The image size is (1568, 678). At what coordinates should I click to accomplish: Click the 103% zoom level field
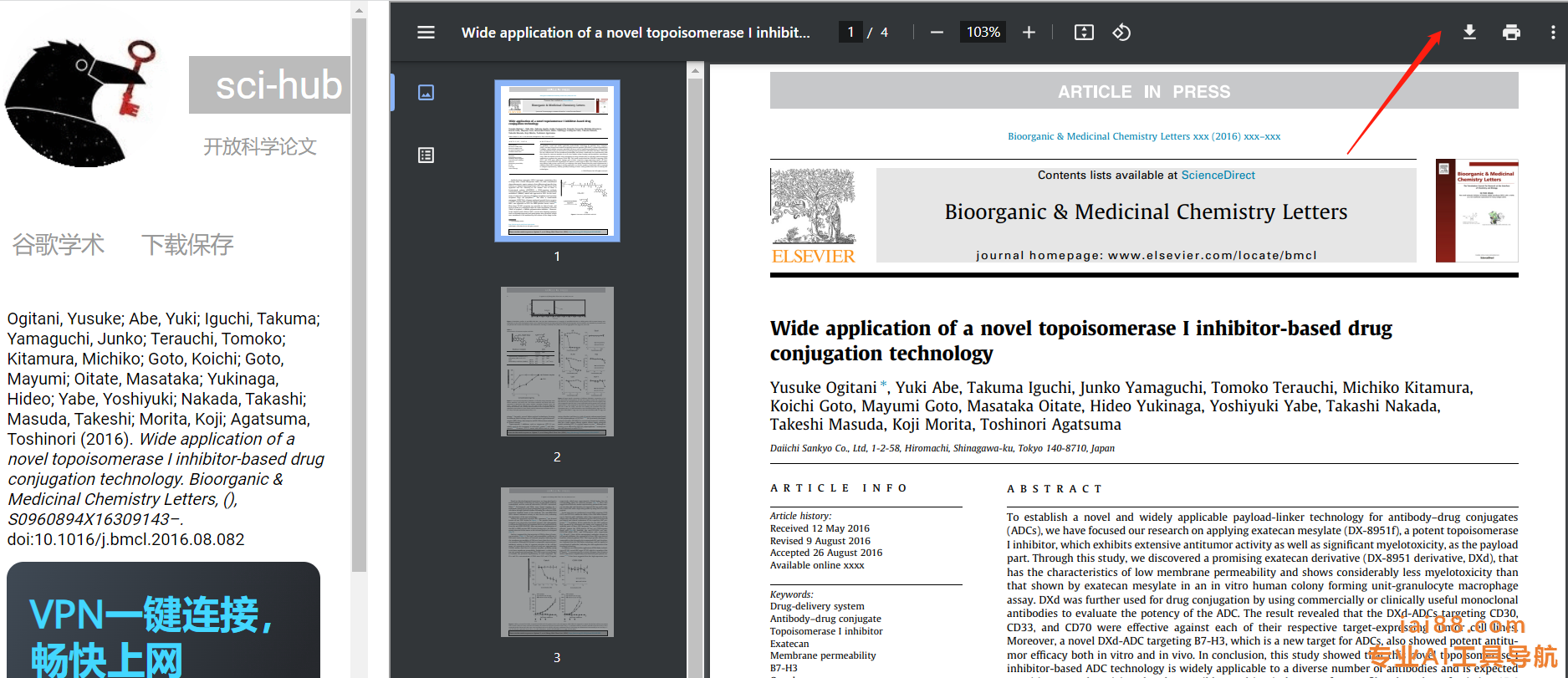983,33
